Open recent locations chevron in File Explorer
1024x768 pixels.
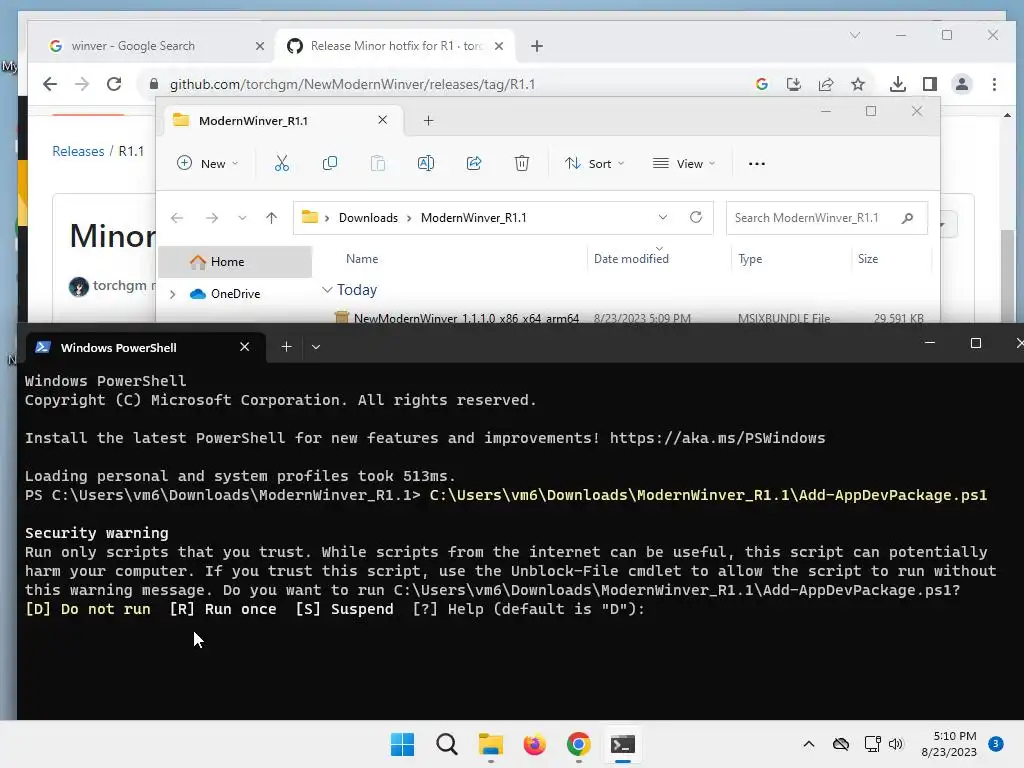pos(242,218)
